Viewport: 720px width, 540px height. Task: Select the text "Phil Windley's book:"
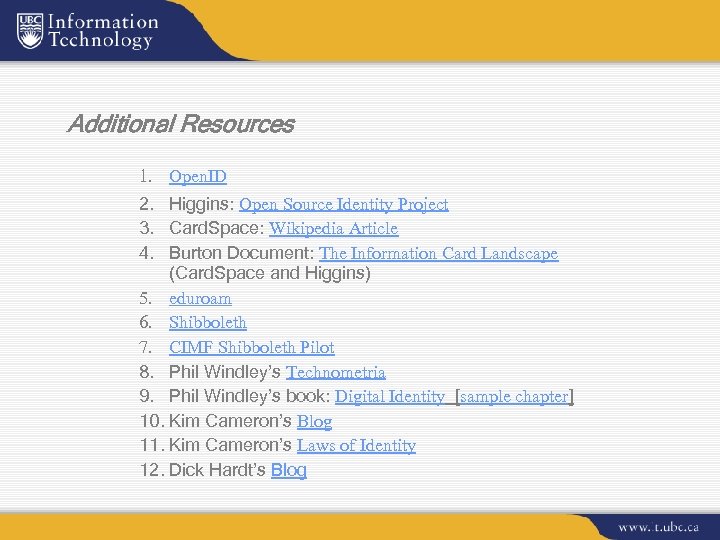pyautogui.click(x=250, y=396)
